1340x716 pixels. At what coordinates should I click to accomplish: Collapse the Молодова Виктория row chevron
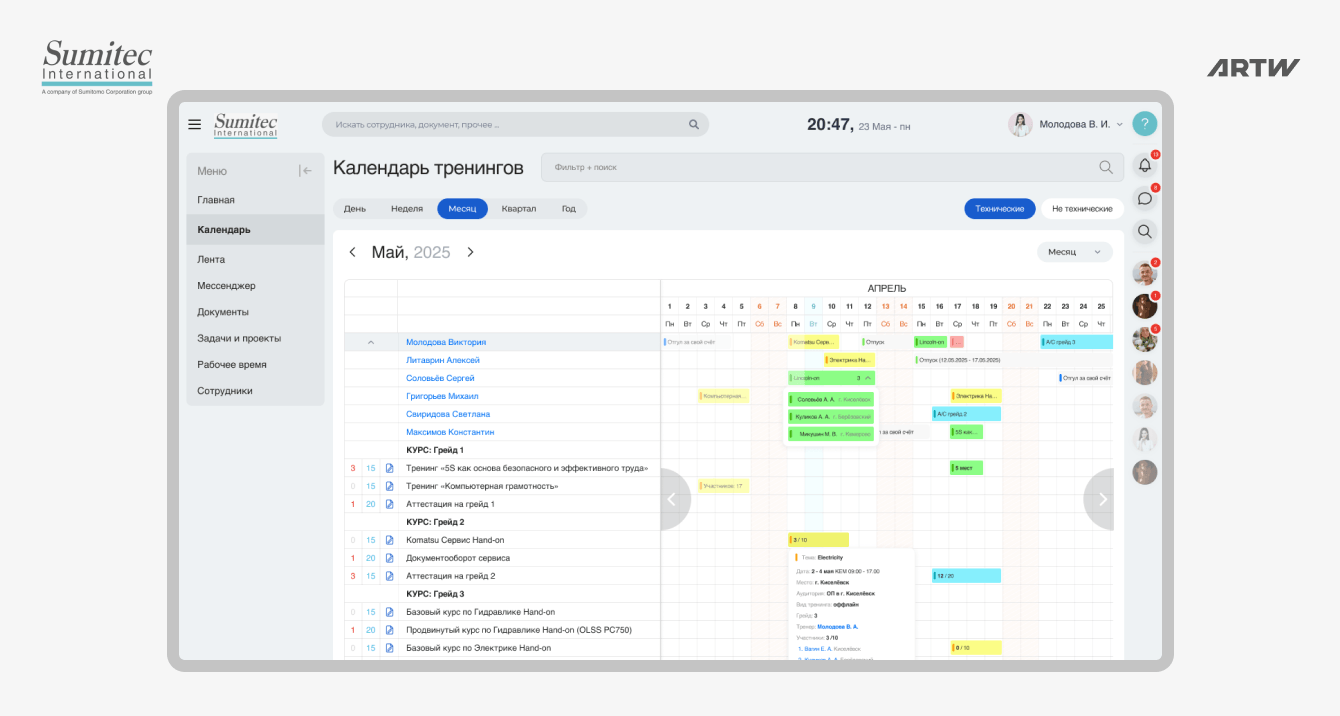371,342
